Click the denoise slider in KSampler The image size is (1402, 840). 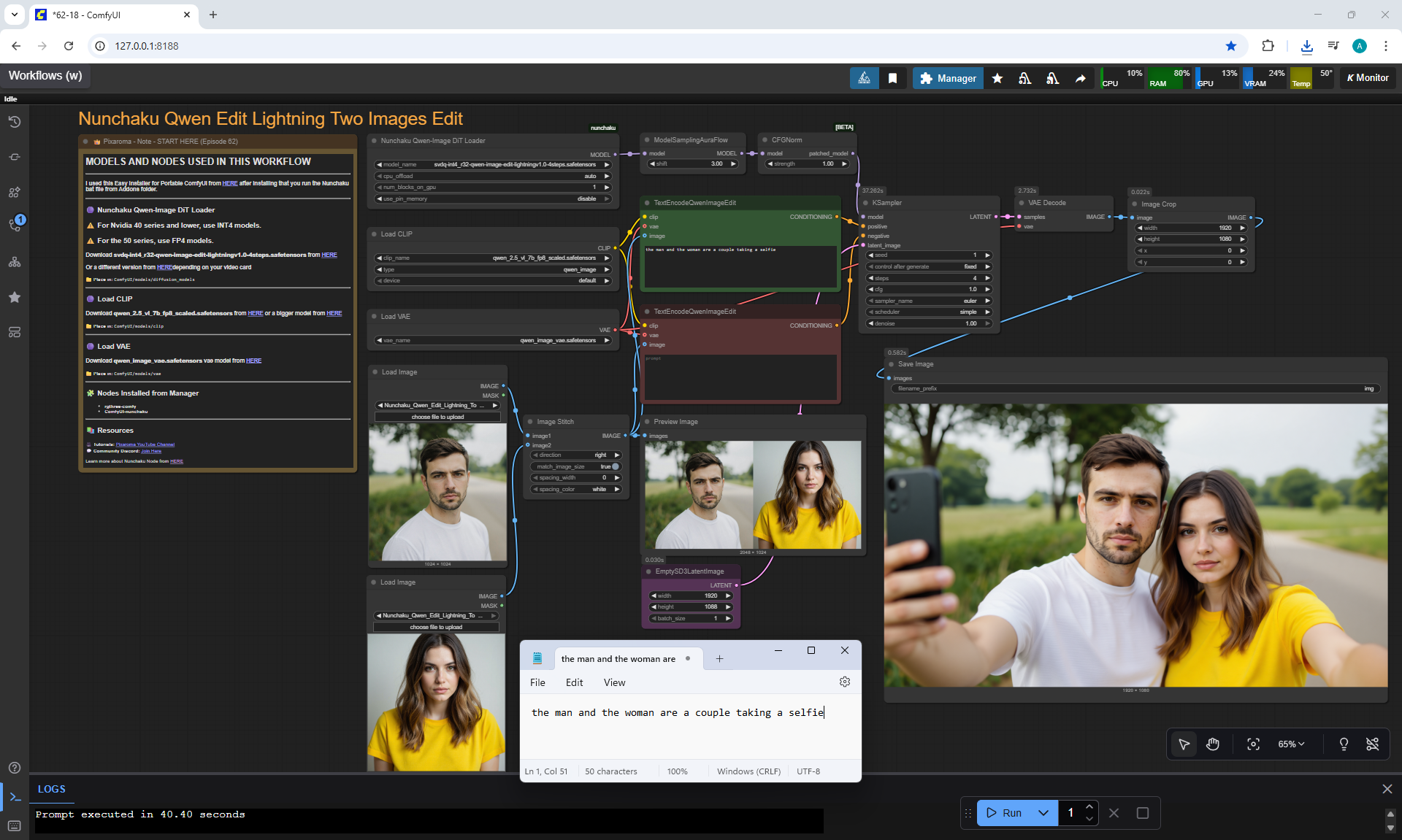(929, 323)
